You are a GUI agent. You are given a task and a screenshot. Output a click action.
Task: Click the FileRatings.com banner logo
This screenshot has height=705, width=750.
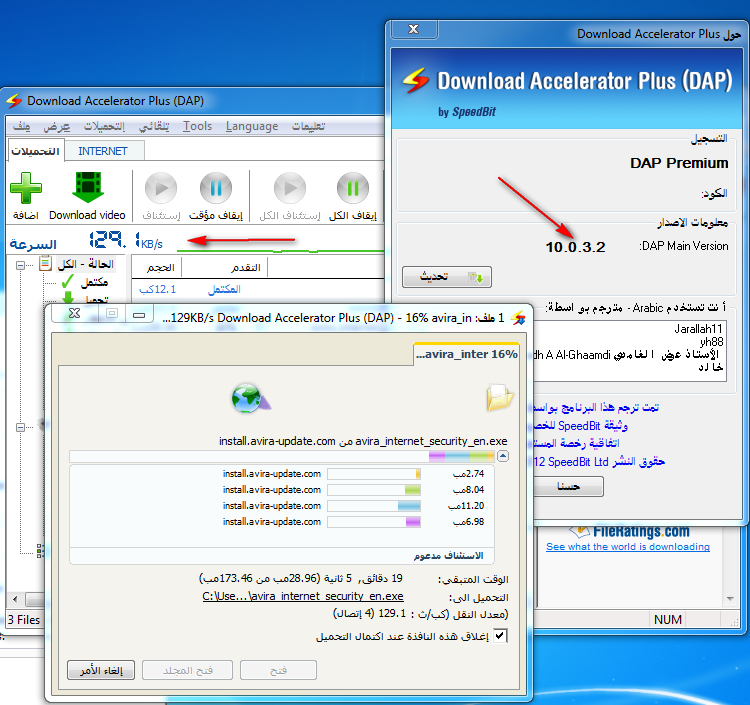(x=629, y=531)
